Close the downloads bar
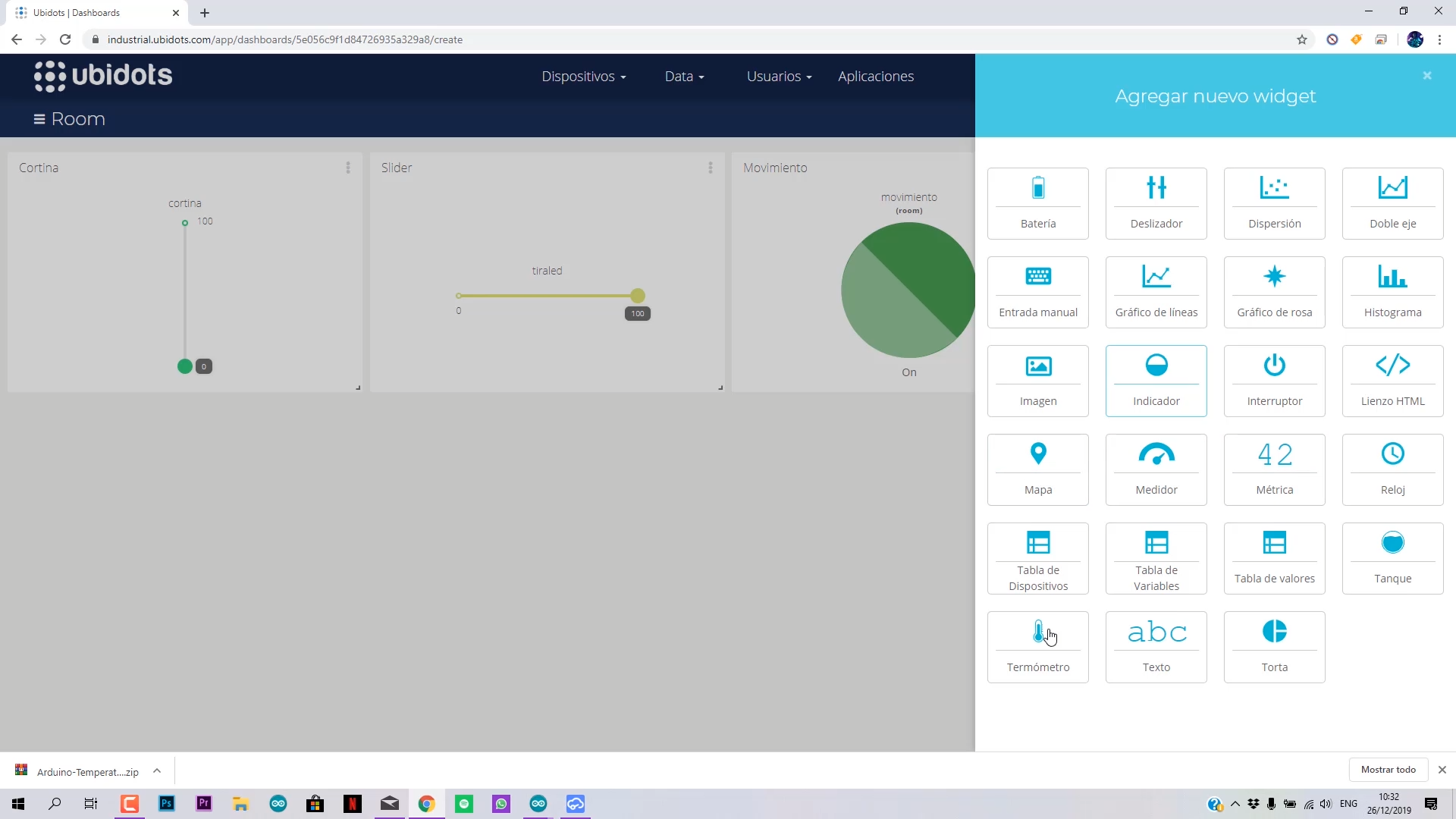The width and height of the screenshot is (1456, 819). coord(1442,770)
